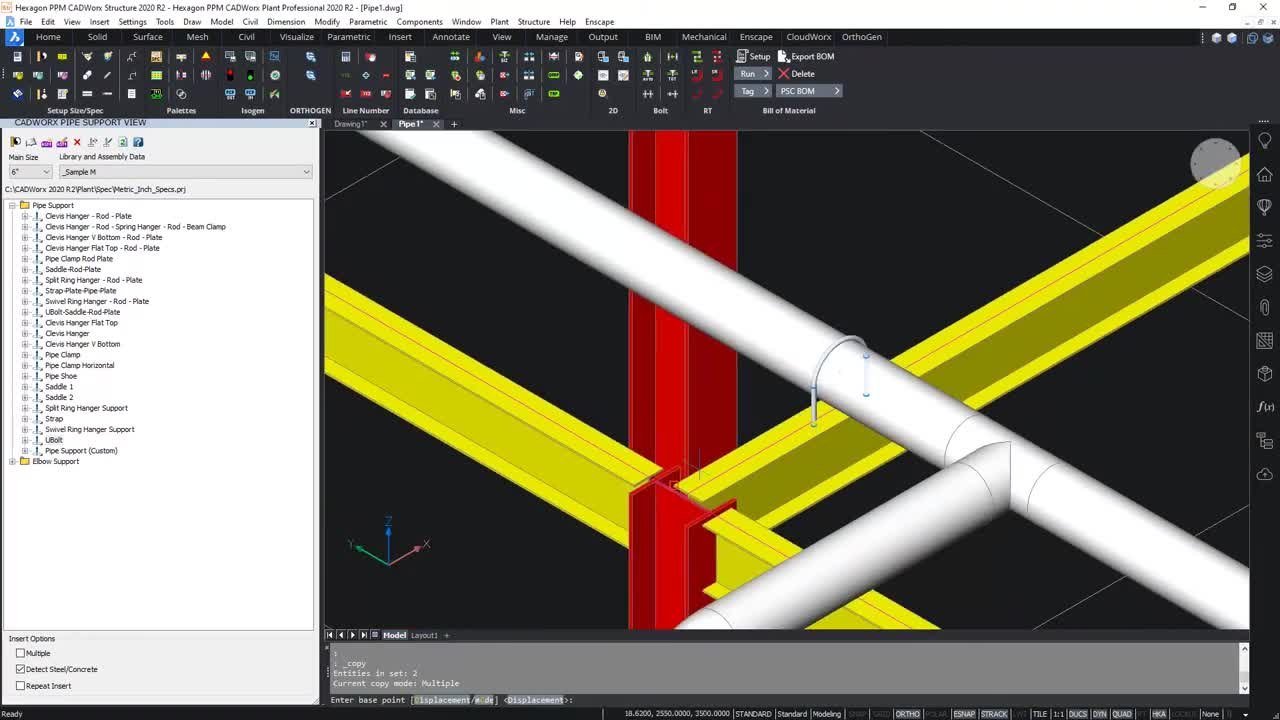
Task: Open the layers stack icon in right sidebar
Action: tap(1265, 274)
